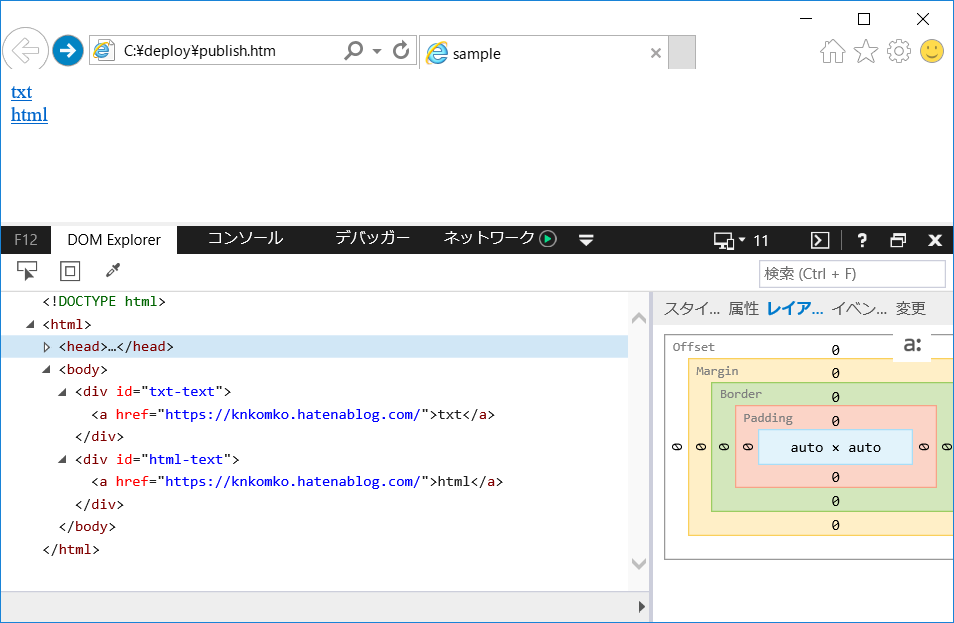The width and height of the screenshot is (954, 623).
Task: Click the smiley feedback icon
Action: click(931, 51)
